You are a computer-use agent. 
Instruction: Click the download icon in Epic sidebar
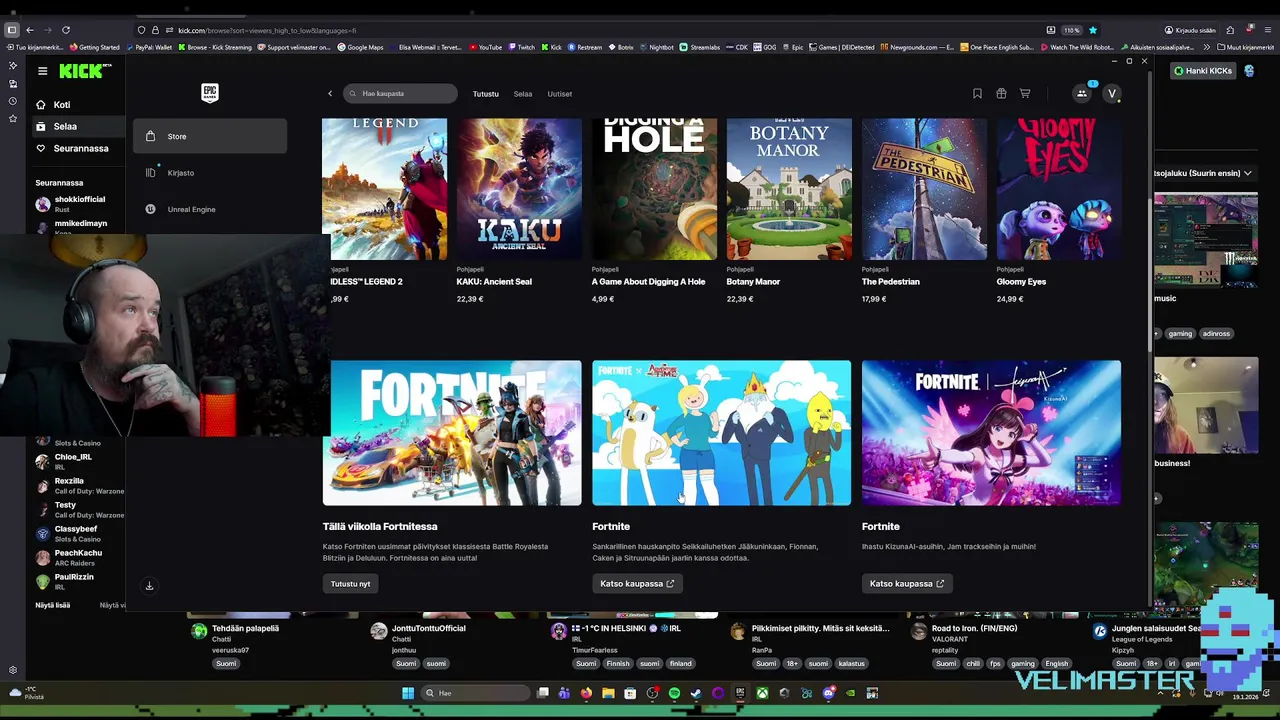click(149, 586)
